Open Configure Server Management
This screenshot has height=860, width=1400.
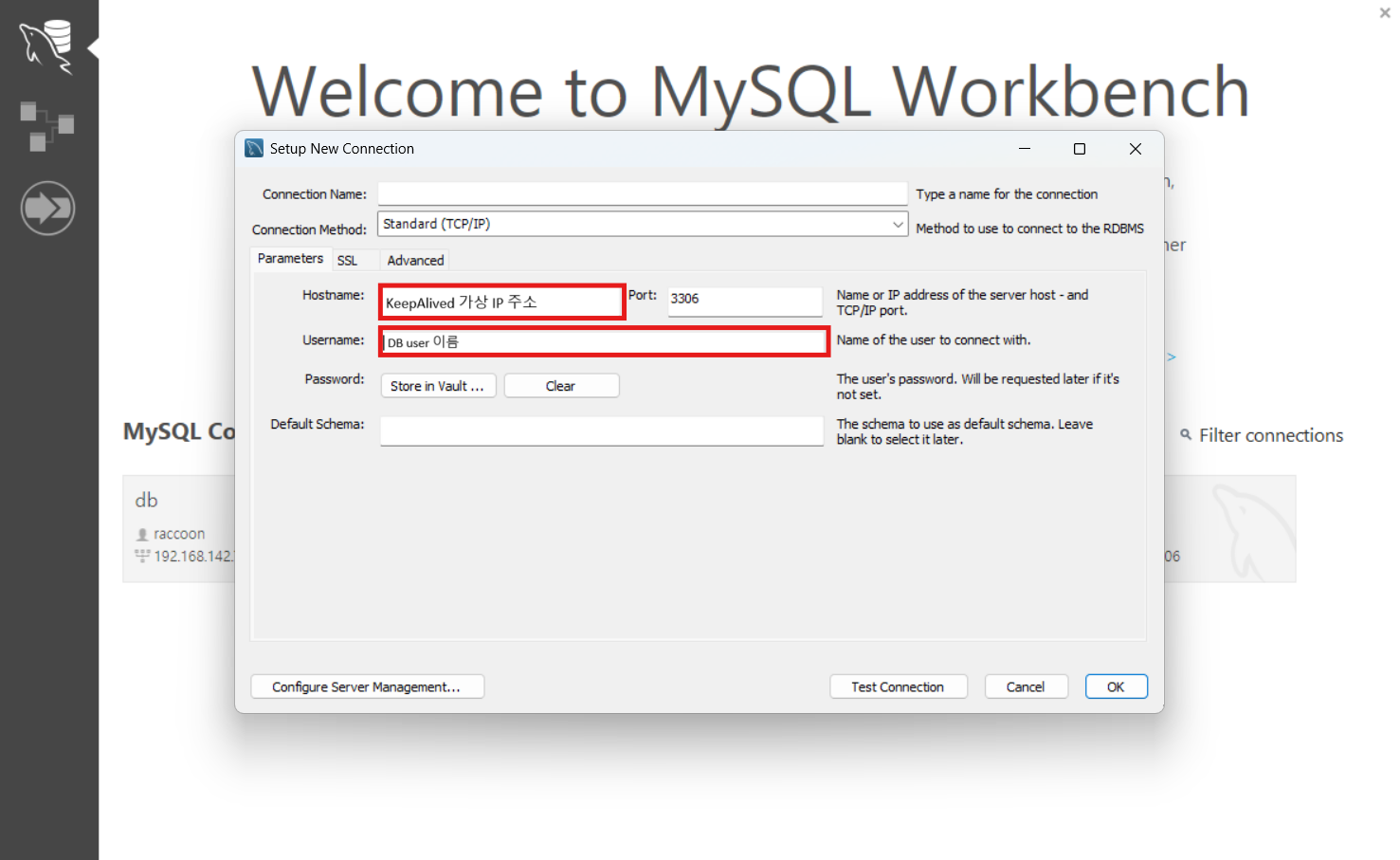click(x=367, y=686)
